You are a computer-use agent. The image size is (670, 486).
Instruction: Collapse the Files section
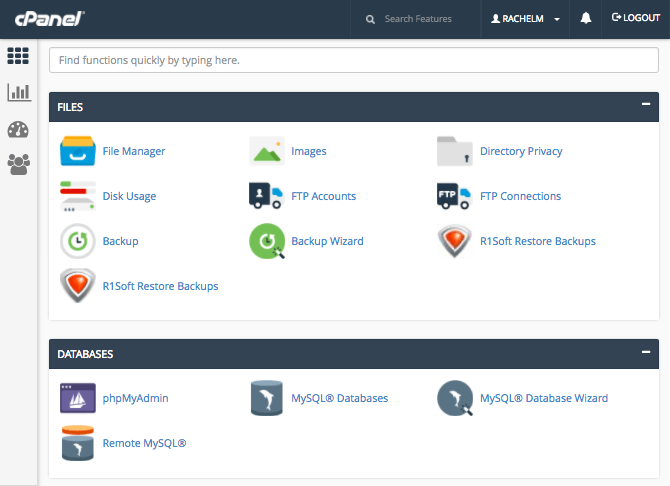click(646, 104)
